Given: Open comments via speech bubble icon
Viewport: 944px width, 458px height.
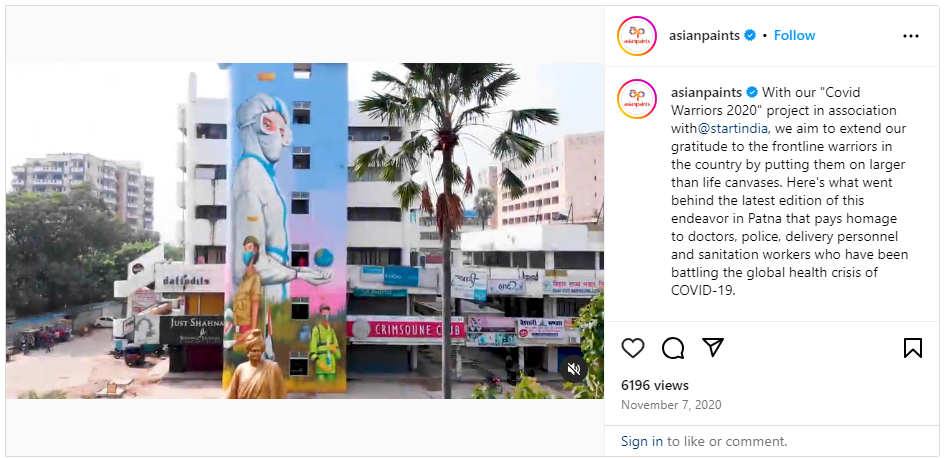Looking at the screenshot, I should click(x=673, y=348).
